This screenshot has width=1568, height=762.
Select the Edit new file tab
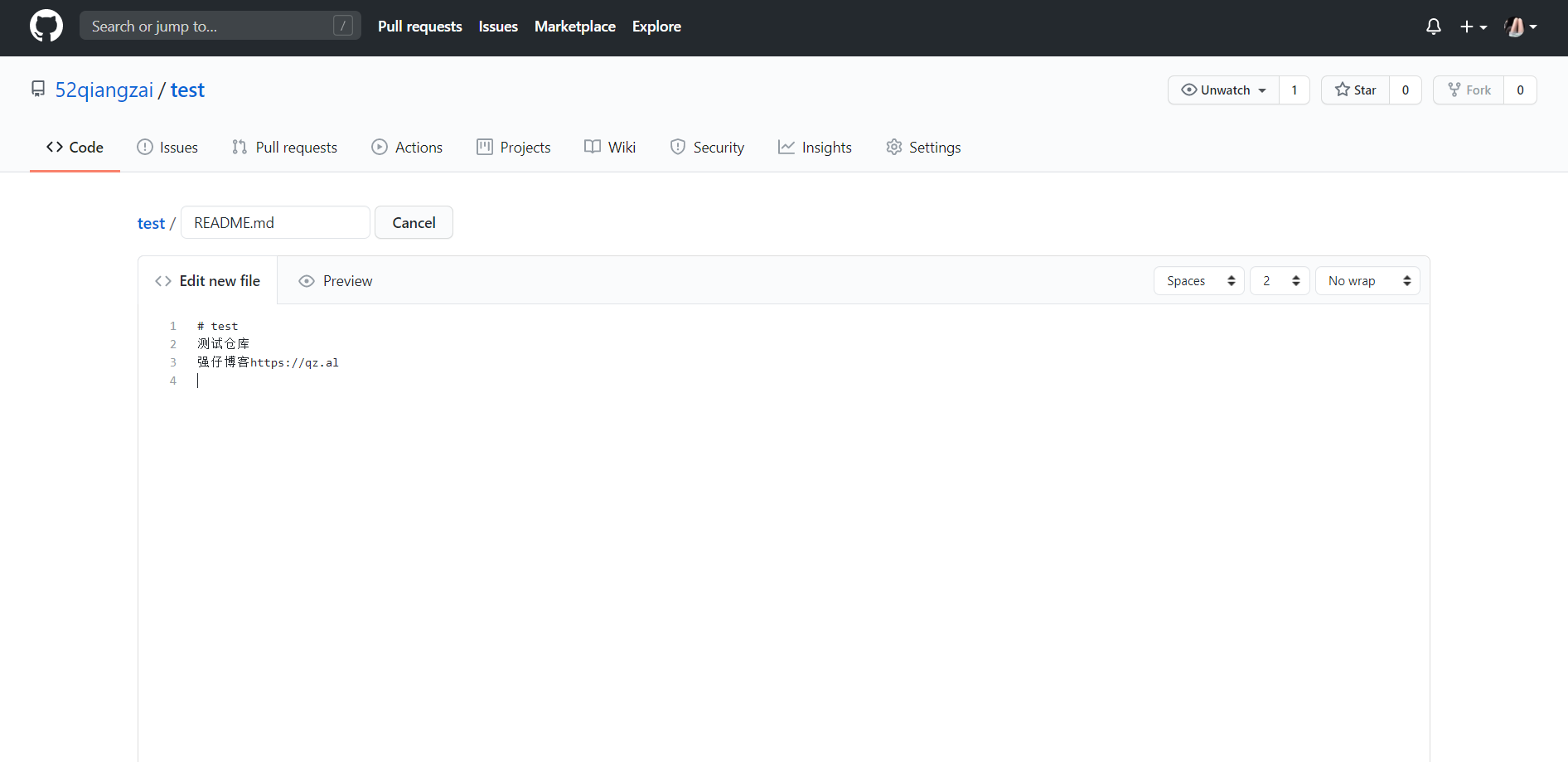(208, 281)
